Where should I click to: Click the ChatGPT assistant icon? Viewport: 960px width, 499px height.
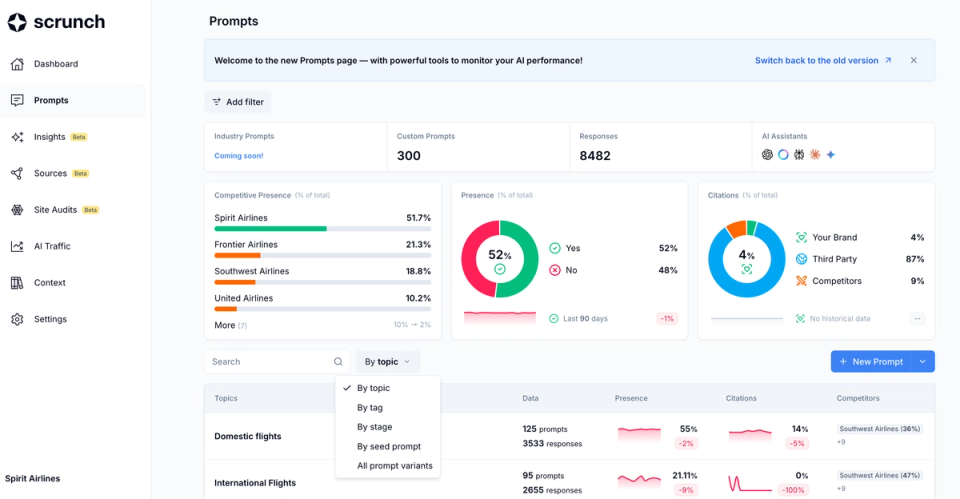(767, 155)
